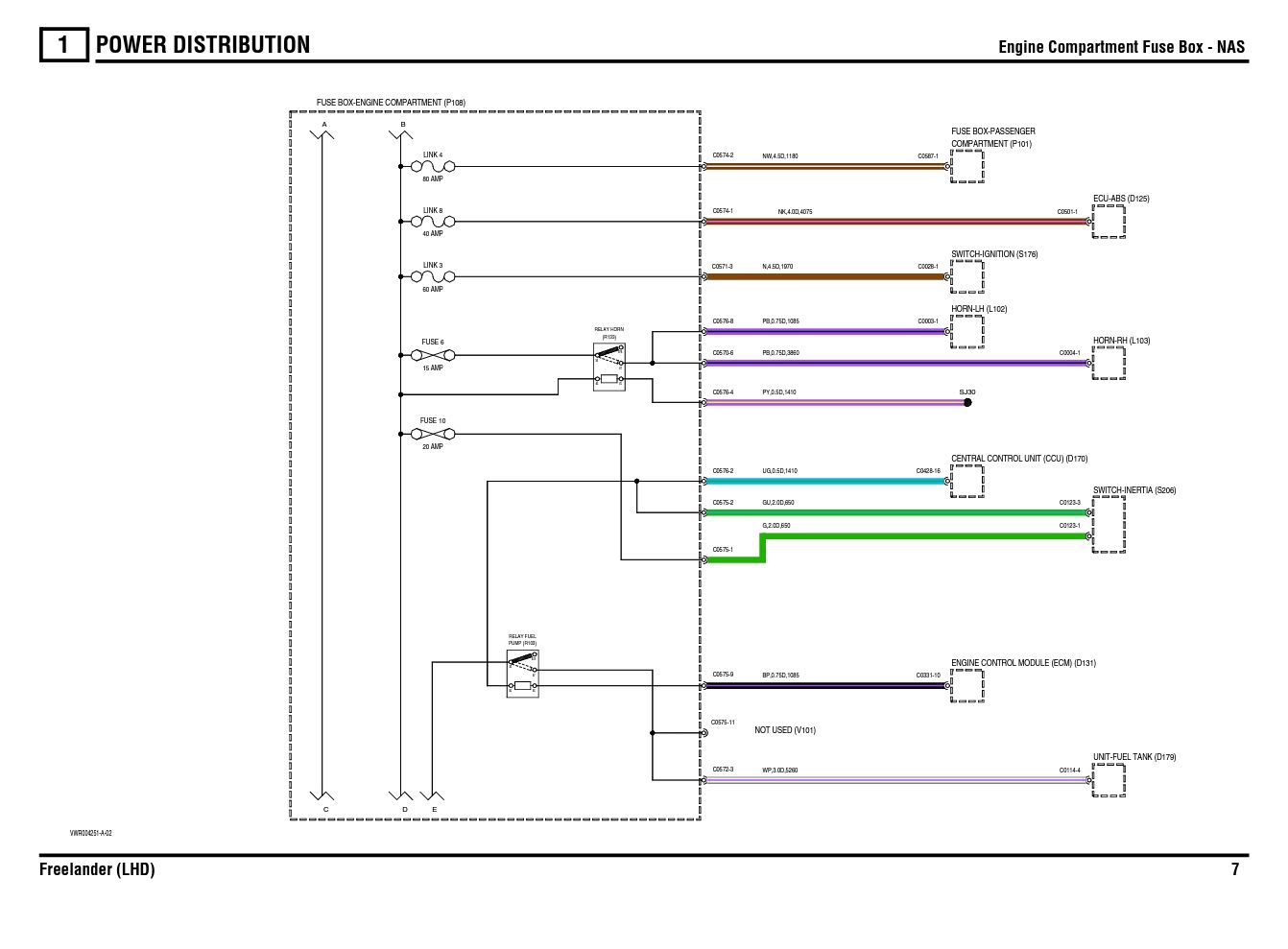Click 'Engine Compartment Fuse Box - NAS' title
The width and height of the screenshot is (1288, 949).
coord(1121,47)
